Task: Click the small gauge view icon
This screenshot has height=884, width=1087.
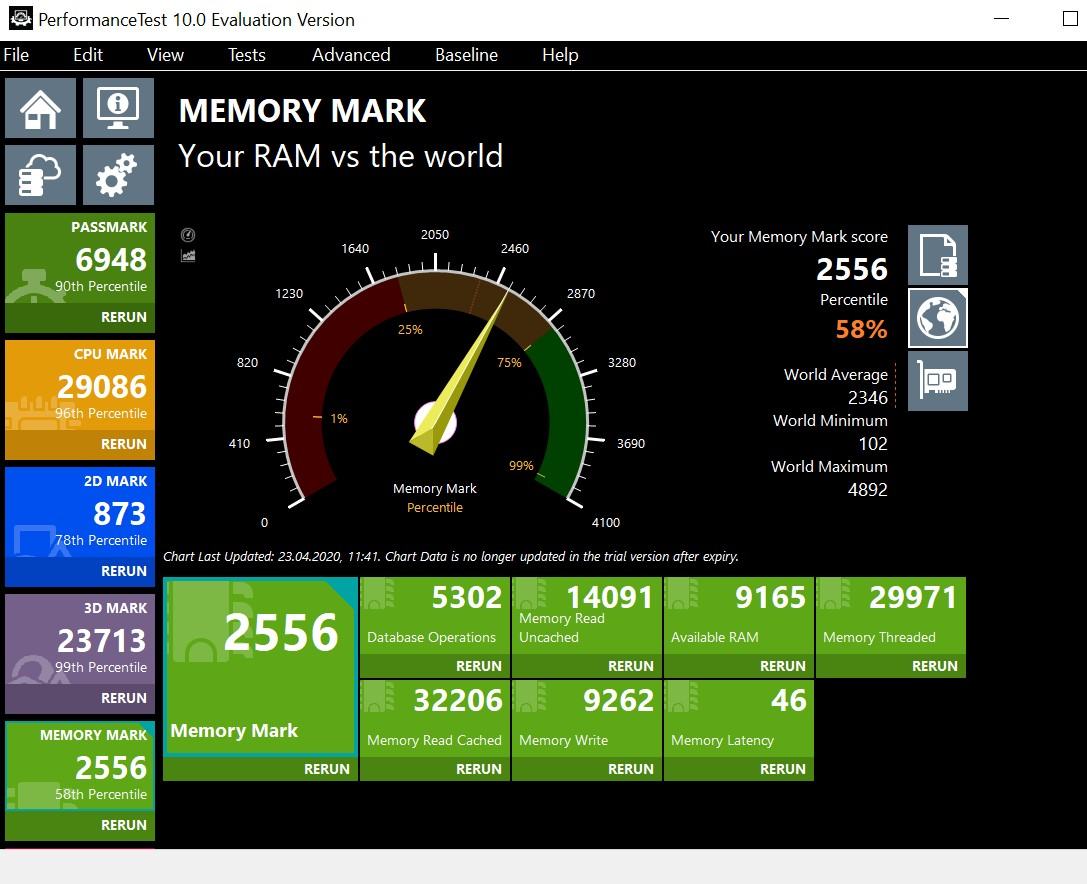Action: [x=188, y=235]
